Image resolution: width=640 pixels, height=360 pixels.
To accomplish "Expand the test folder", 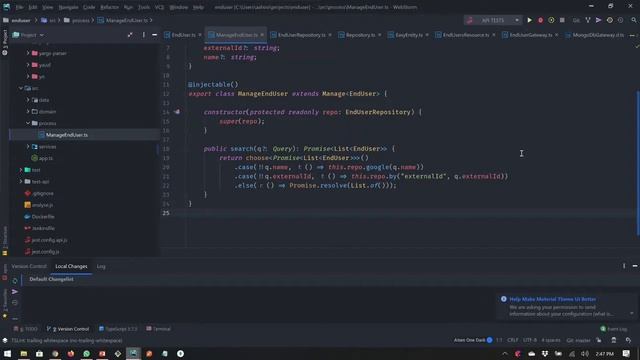I will coord(21,170).
